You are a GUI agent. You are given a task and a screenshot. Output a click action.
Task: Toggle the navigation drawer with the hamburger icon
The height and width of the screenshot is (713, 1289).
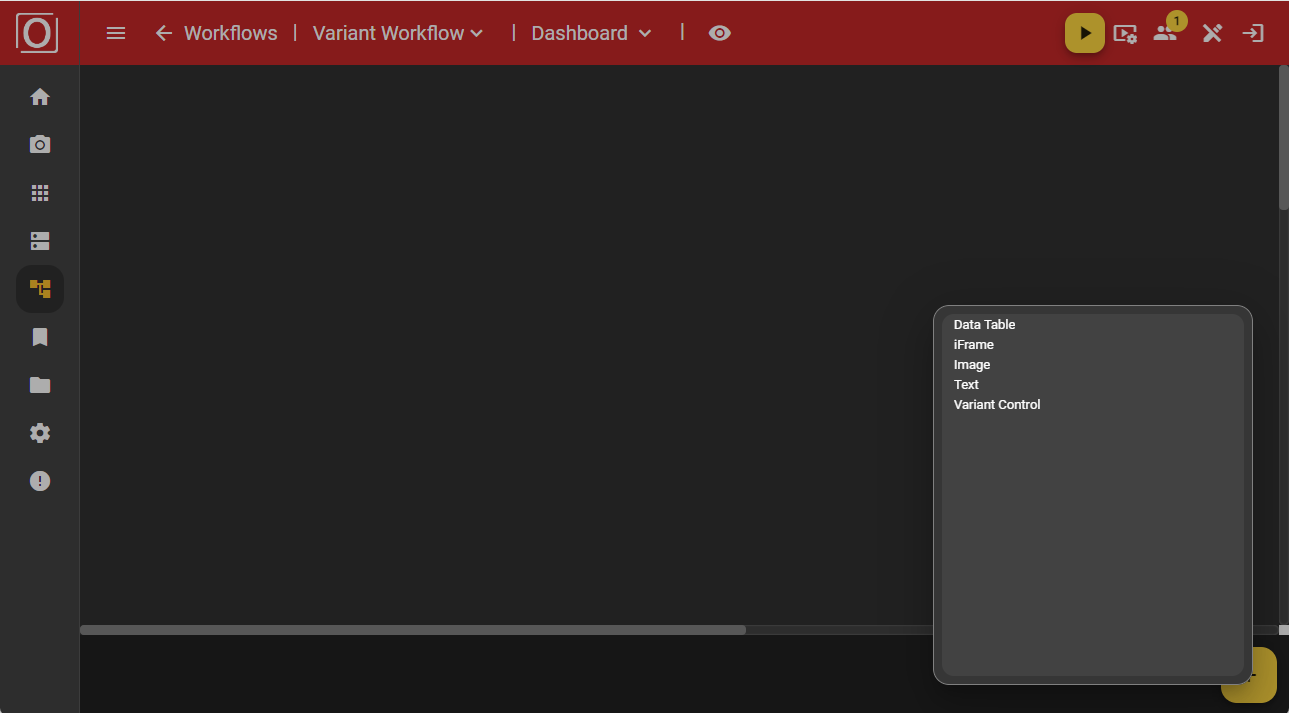click(x=116, y=33)
